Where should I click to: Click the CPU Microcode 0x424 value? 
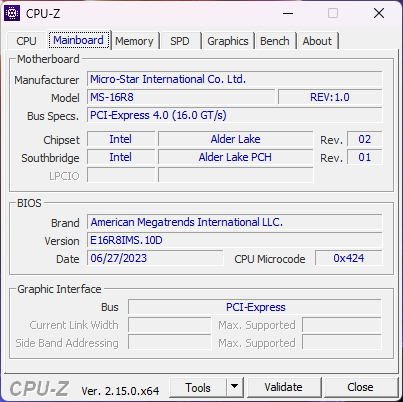point(349,258)
